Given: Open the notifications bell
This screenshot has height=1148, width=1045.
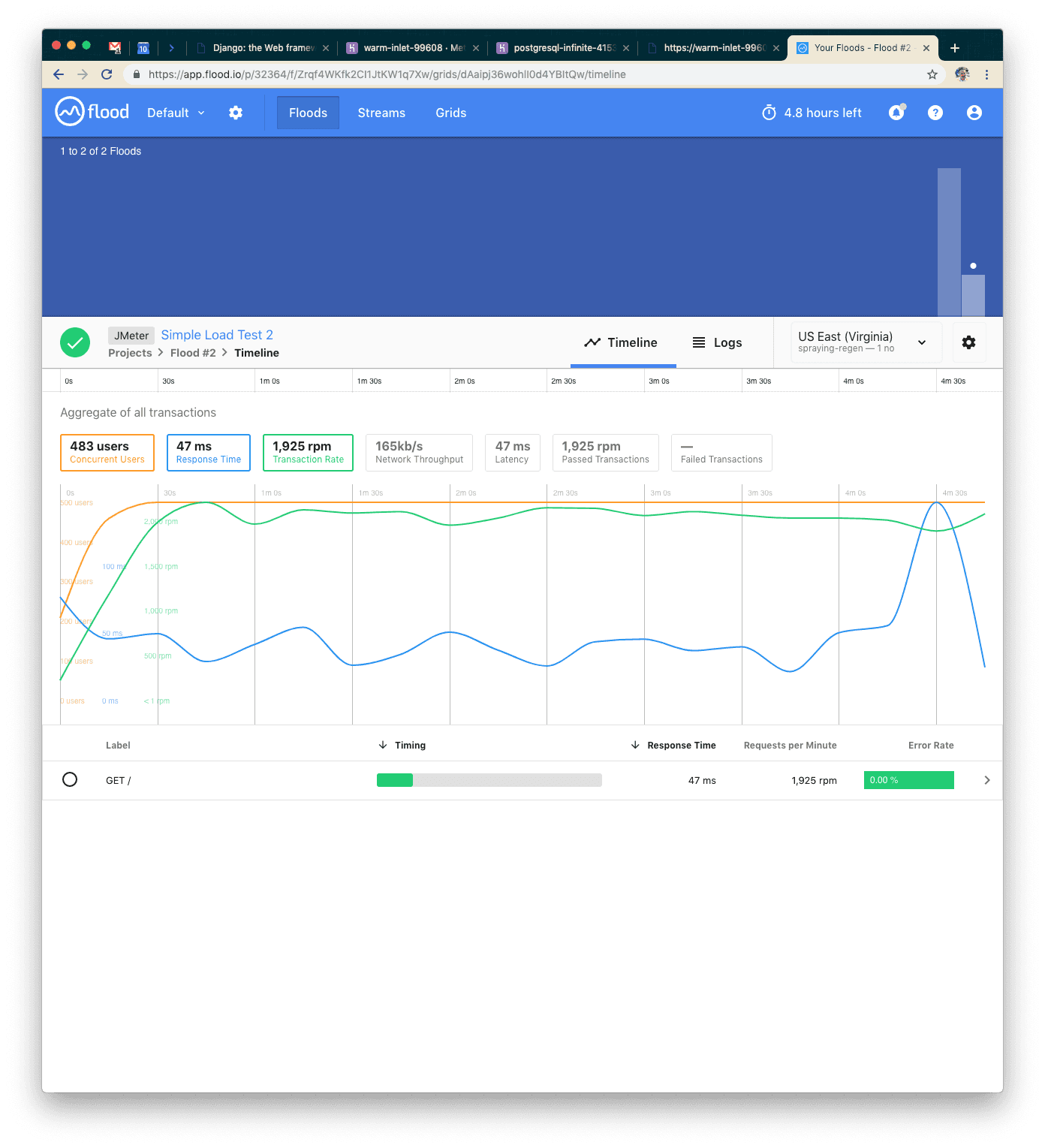Looking at the screenshot, I should click(x=896, y=113).
